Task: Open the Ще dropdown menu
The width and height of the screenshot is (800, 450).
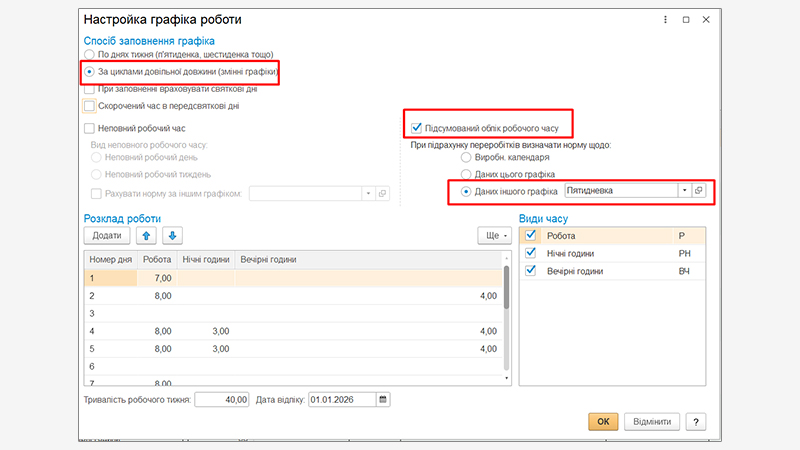Action: coord(495,236)
